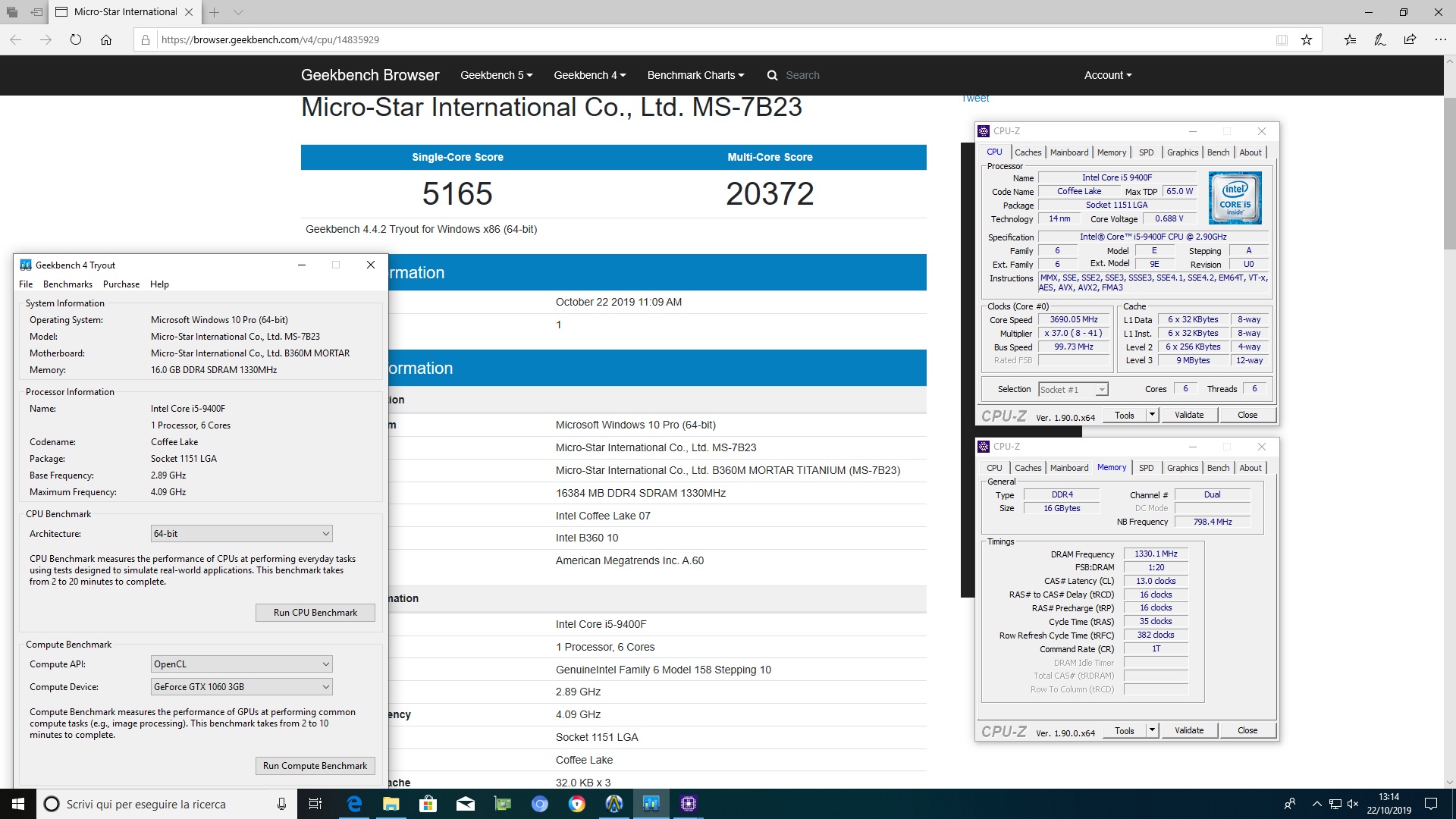Open the Mail app from the taskbar
The width and height of the screenshot is (1456, 819).
tap(465, 804)
